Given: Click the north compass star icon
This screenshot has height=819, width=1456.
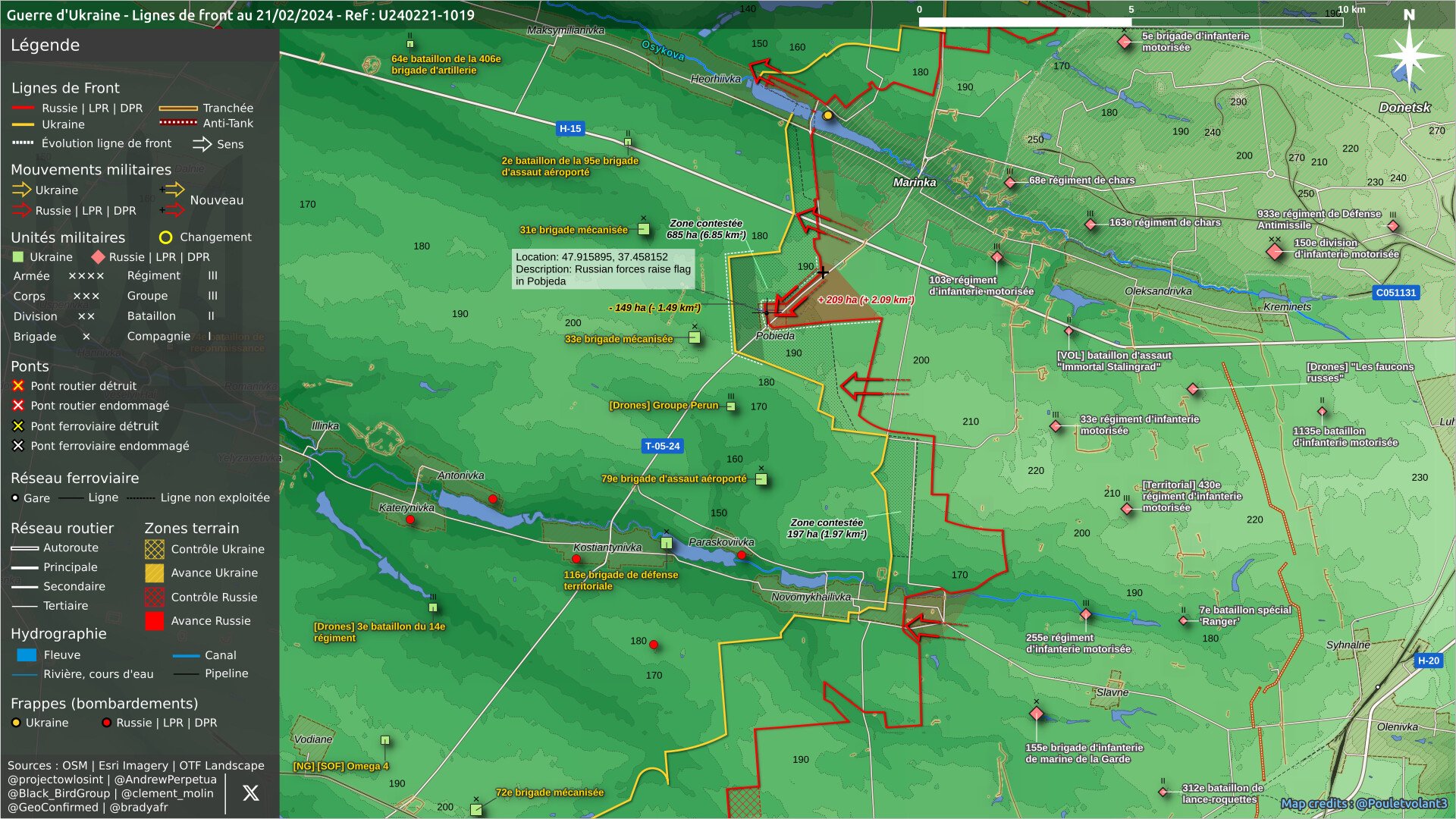Looking at the screenshot, I should (1408, 55).
